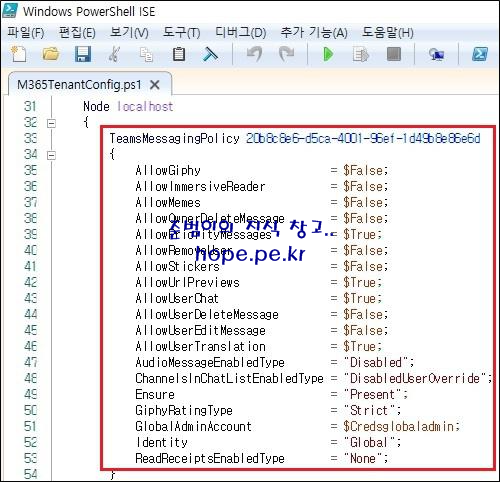Image resolution: width=500 pixels, height=482 pixels.
Task: Click GlobalAdminAccount property name
Action: coord(193,426)
